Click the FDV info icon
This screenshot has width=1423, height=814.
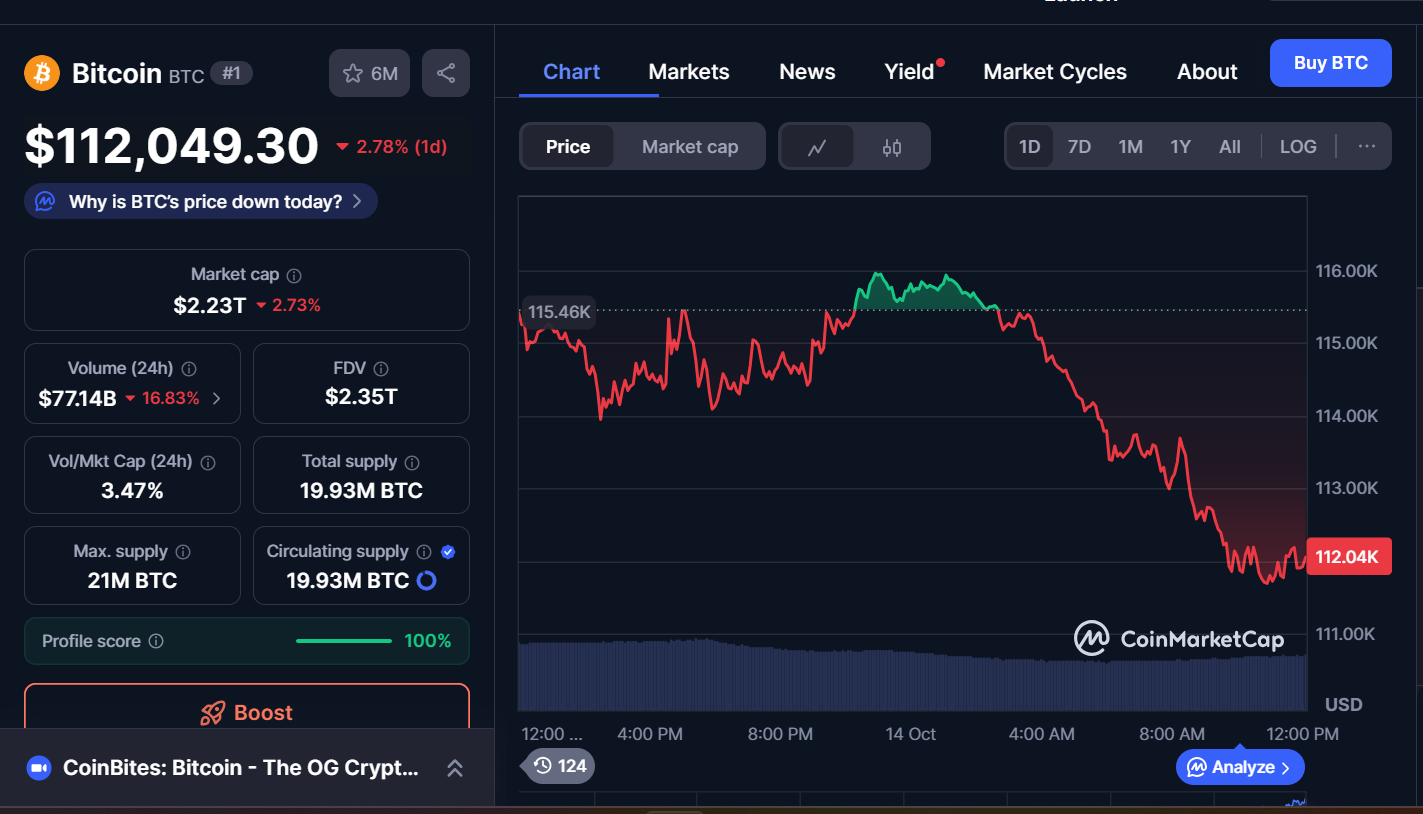(x=381, y=369)
